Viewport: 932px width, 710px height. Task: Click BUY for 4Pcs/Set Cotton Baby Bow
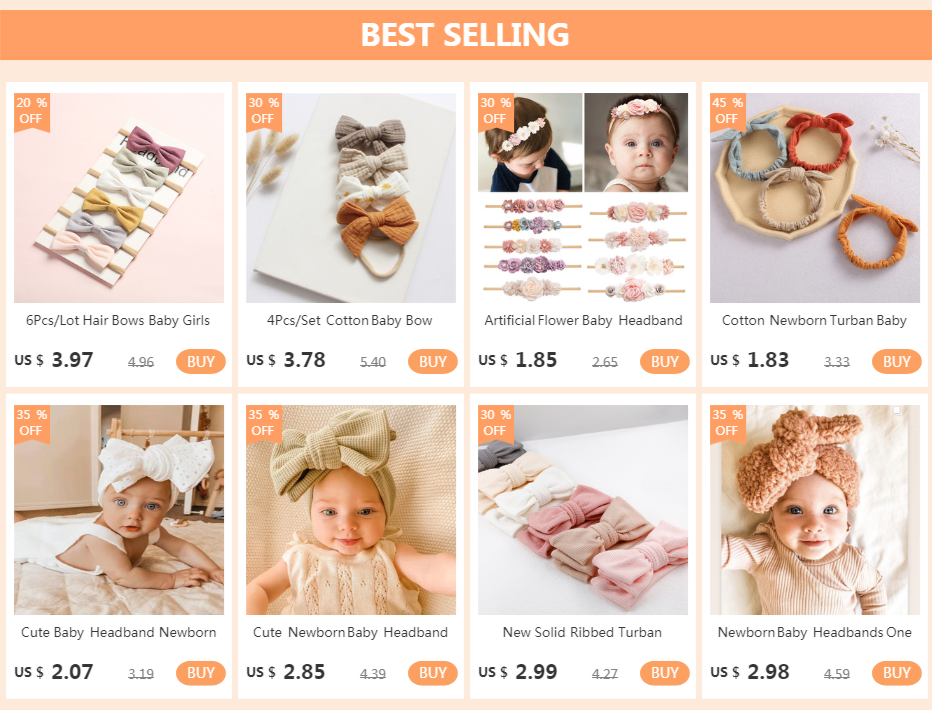coord(433,361)
